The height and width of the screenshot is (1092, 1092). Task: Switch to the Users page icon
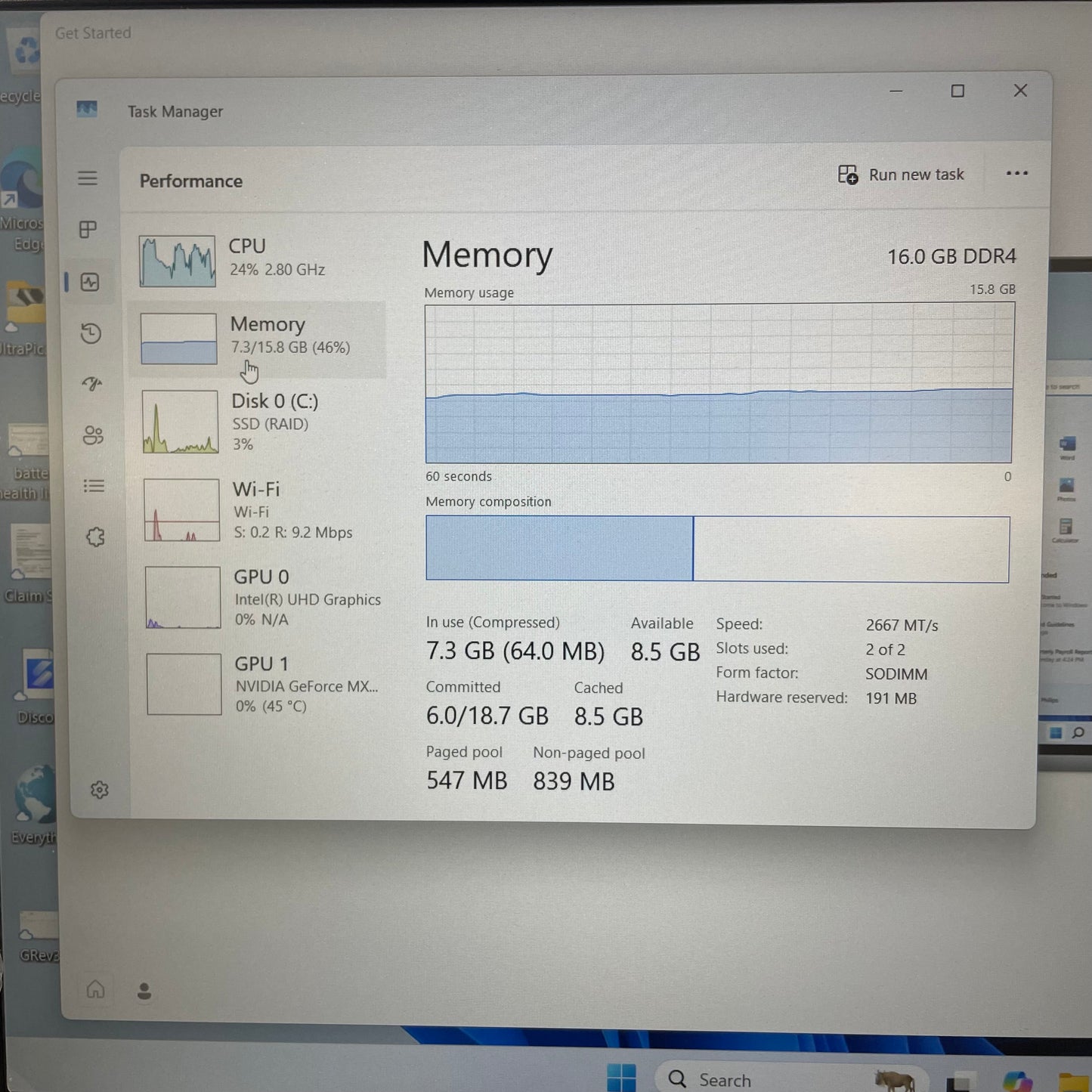point(93,435)
